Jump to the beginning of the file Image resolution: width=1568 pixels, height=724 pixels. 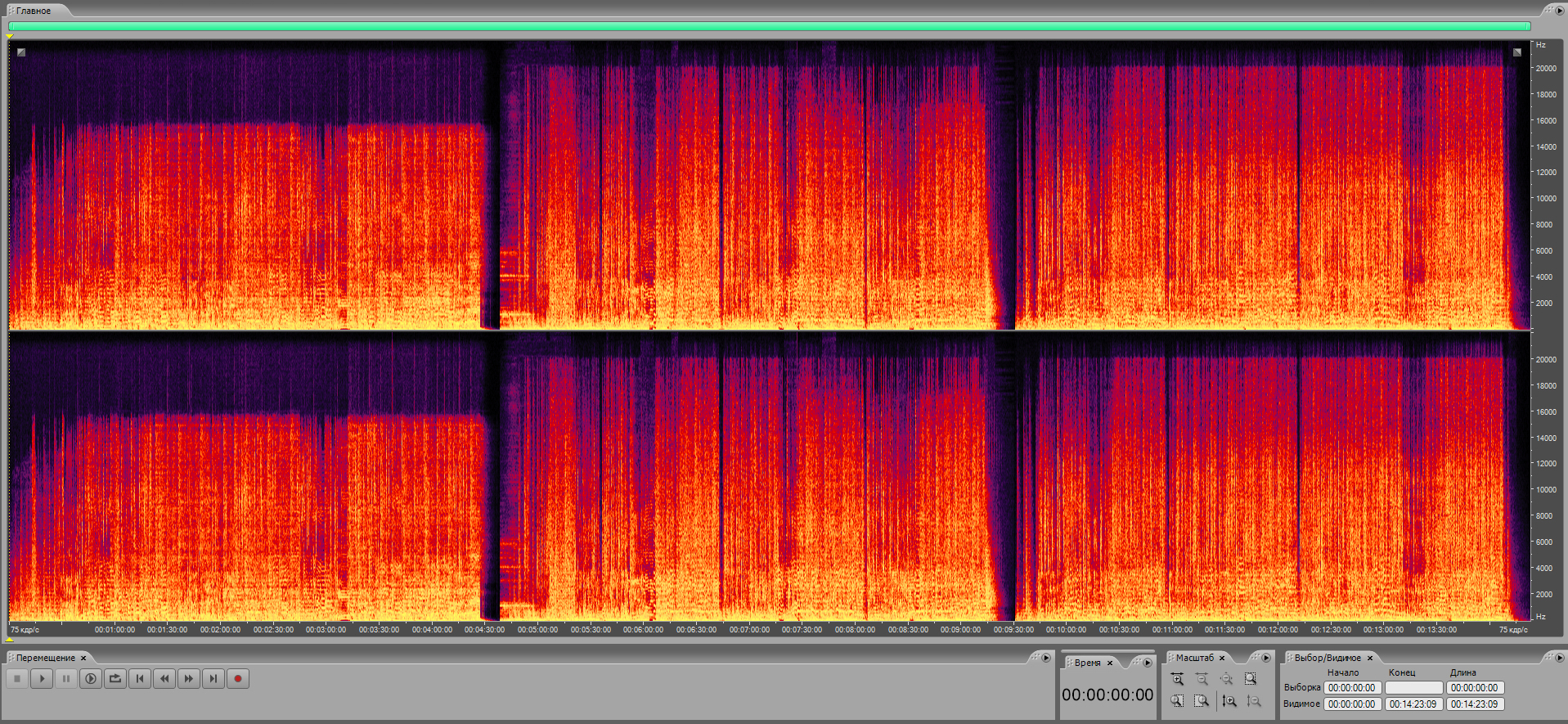tap(140, 678)
